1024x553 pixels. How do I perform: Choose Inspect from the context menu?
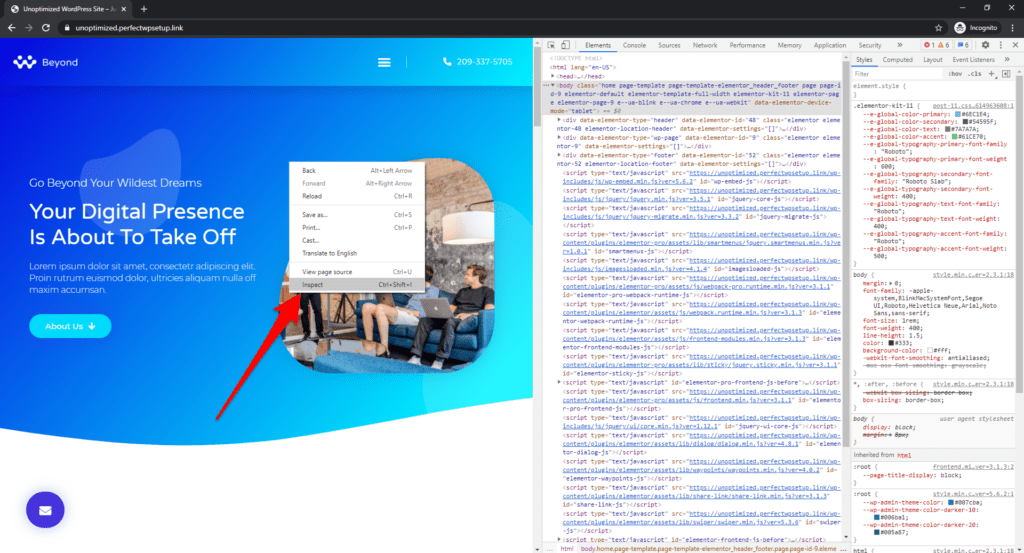click(x=357, y=285)
